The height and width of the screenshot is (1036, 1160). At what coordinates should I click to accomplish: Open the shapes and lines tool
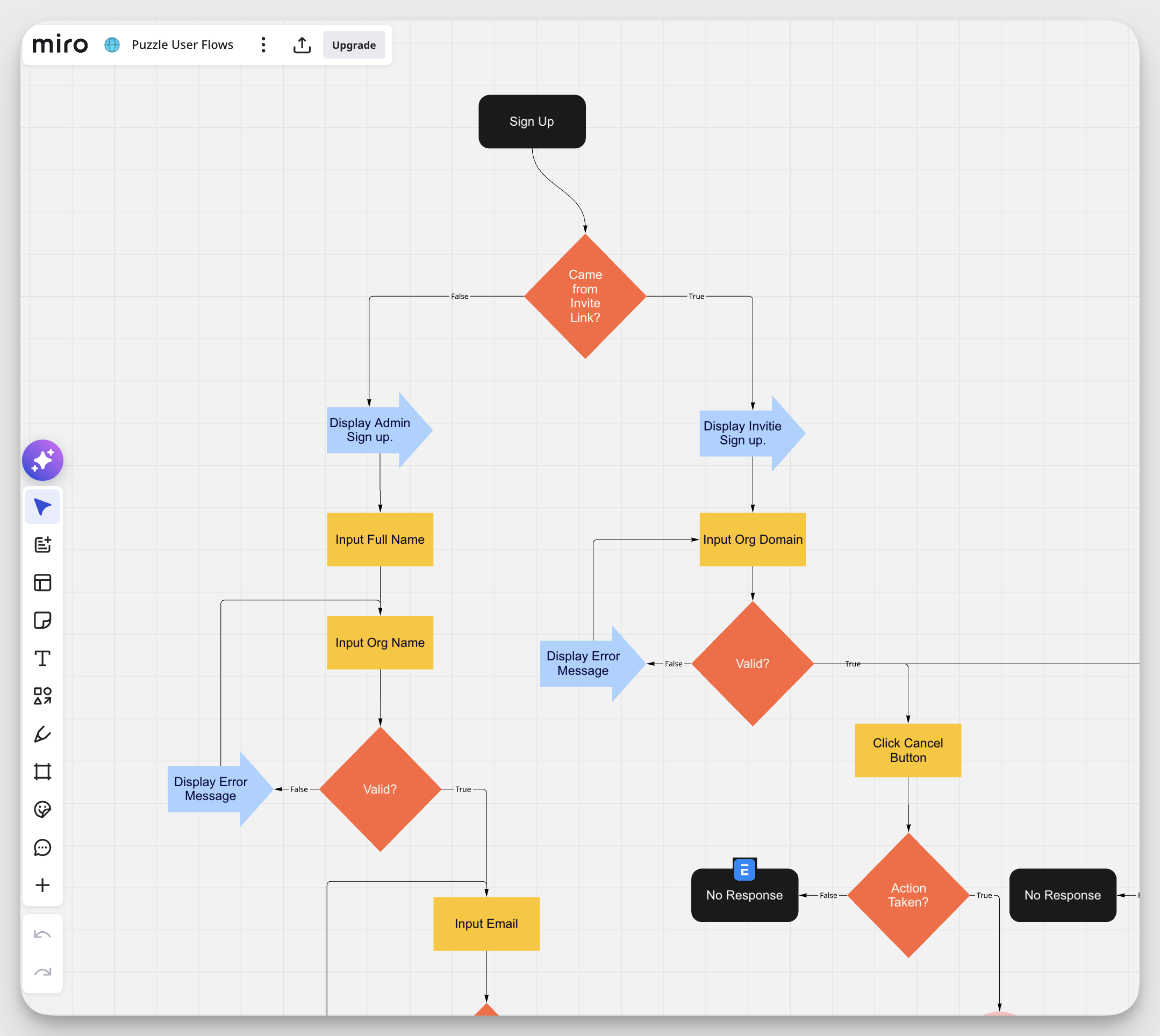point(42,696)
